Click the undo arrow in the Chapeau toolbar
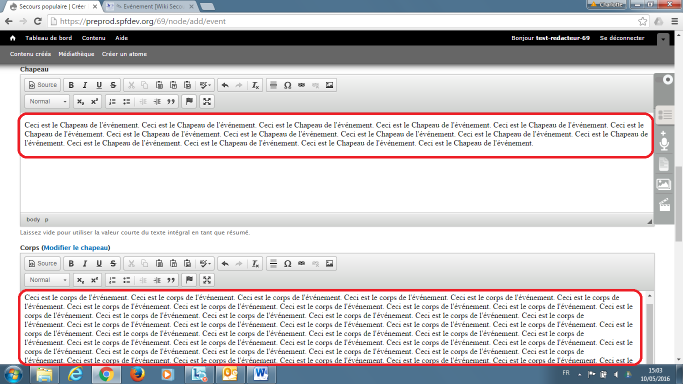This screenshot has height=384, width=683. tap(225, 85)
